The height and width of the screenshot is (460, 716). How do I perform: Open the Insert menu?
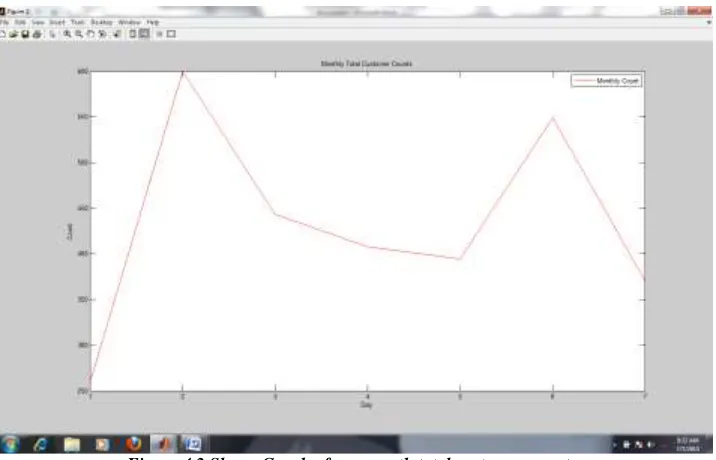[57, 22]
